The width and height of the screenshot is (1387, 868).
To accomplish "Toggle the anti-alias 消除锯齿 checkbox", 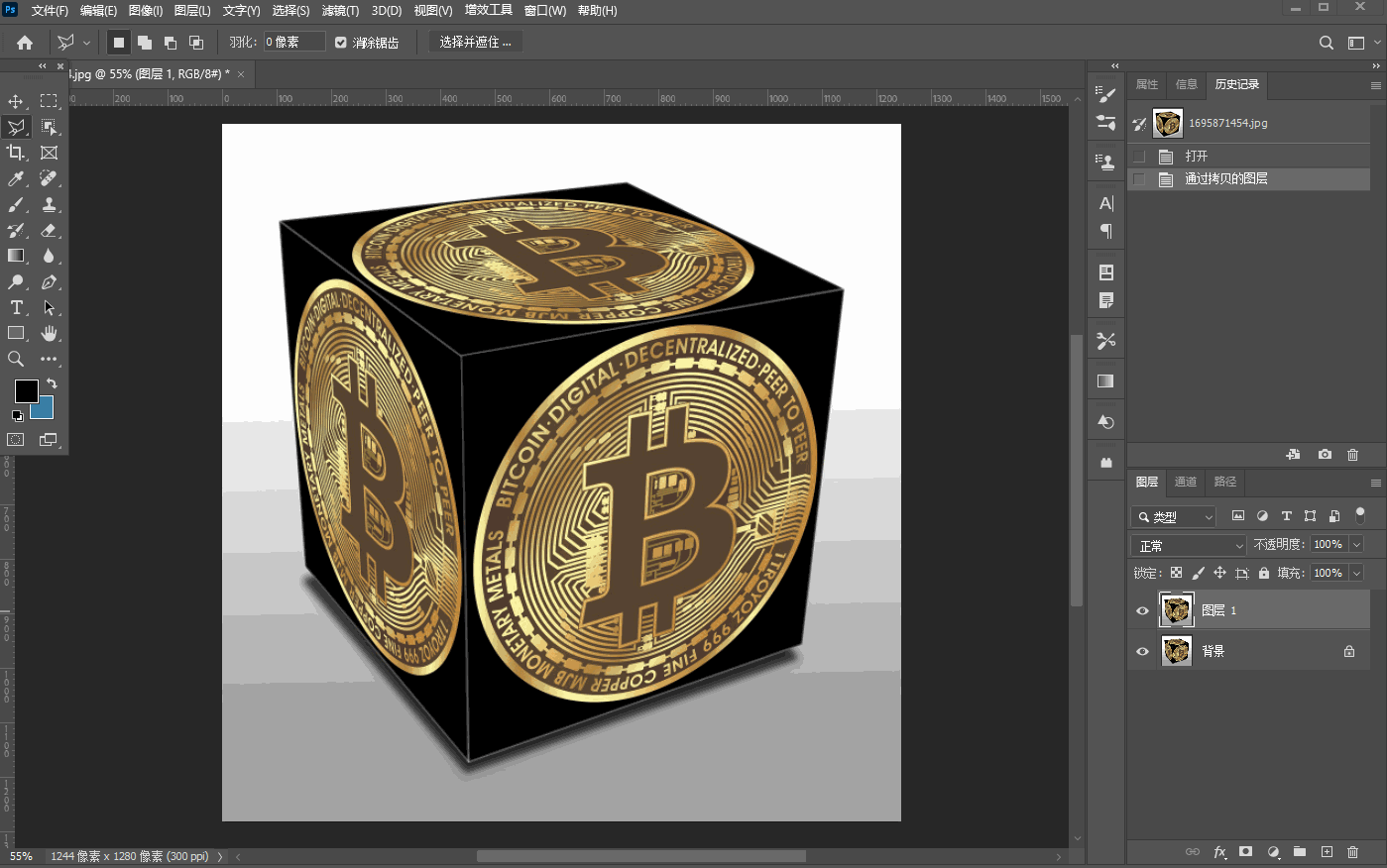I will click(x=341, y=43).
